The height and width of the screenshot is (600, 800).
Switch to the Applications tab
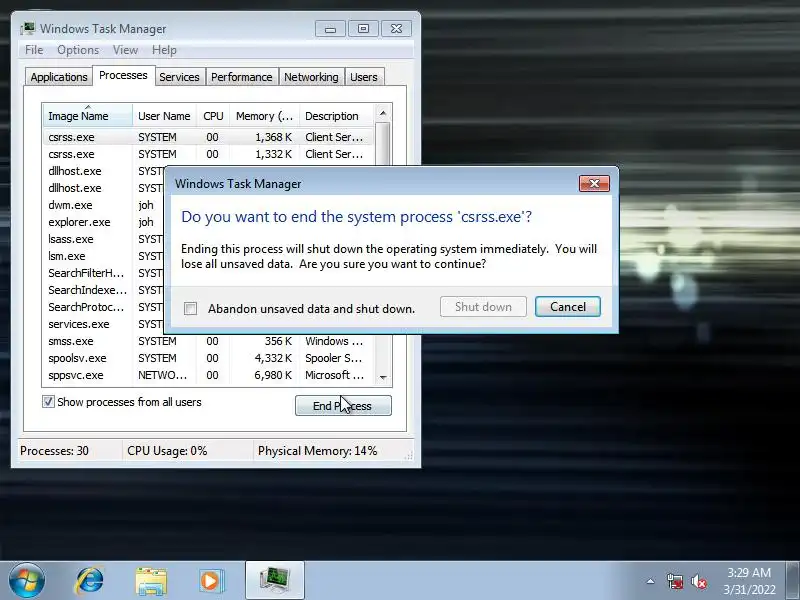[x=59, y=77]
